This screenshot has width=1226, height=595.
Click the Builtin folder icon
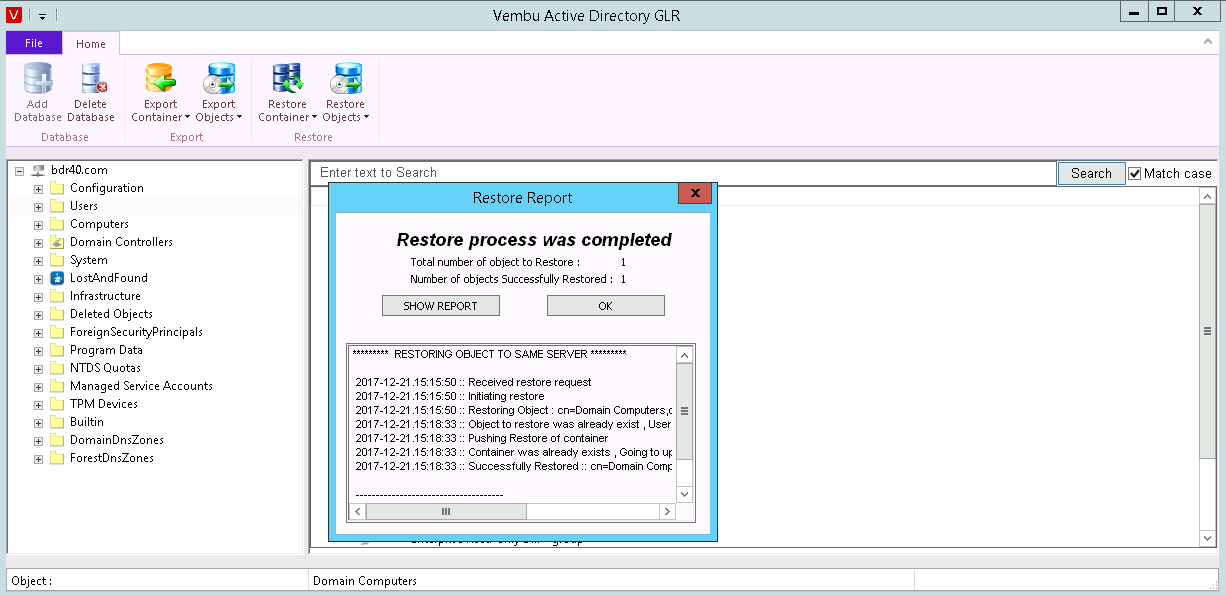[57, 422]
